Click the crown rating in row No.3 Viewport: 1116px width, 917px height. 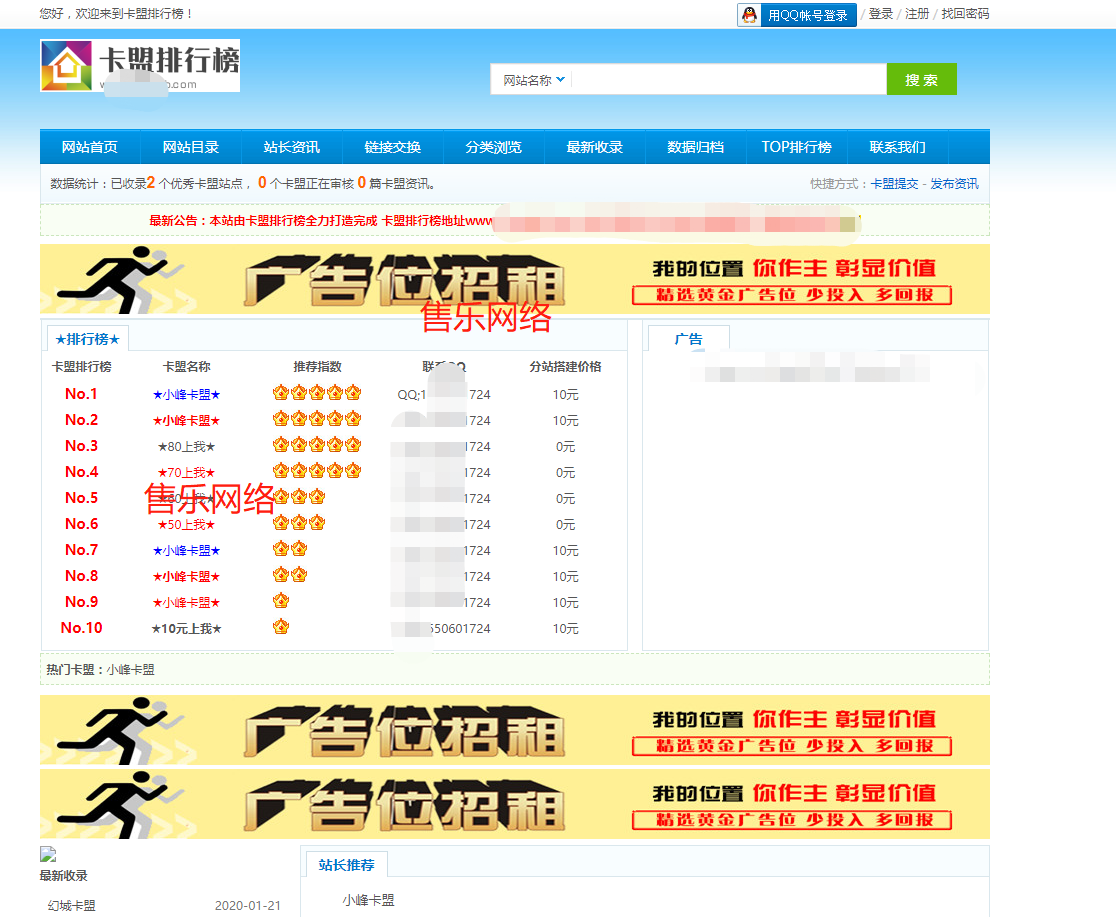pyautogui.click(x=317, y=445)
